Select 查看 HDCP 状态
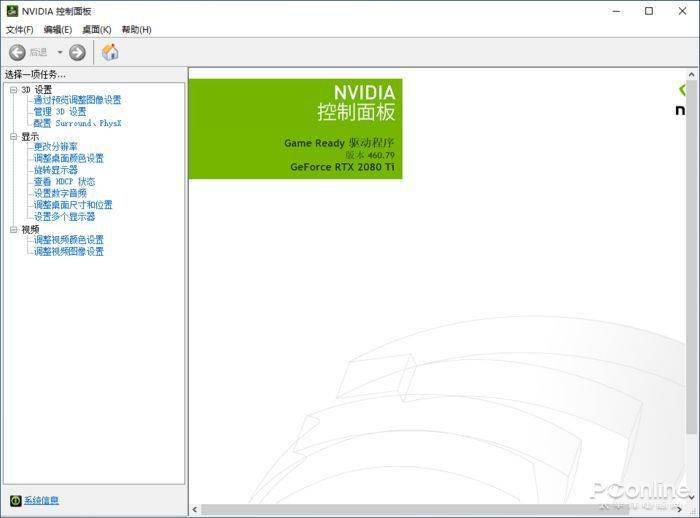This screenshot has height=518, width=700. point(65,181)
